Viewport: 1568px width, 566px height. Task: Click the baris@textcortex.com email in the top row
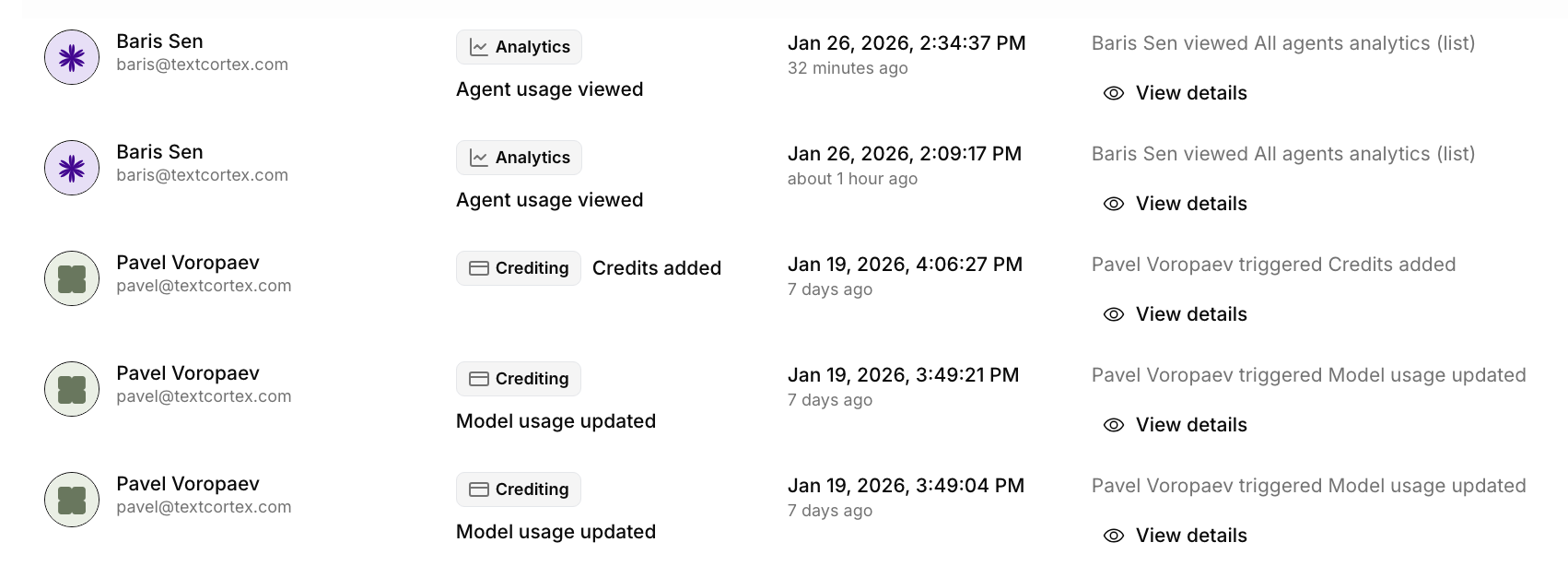[x=202, y=65]
